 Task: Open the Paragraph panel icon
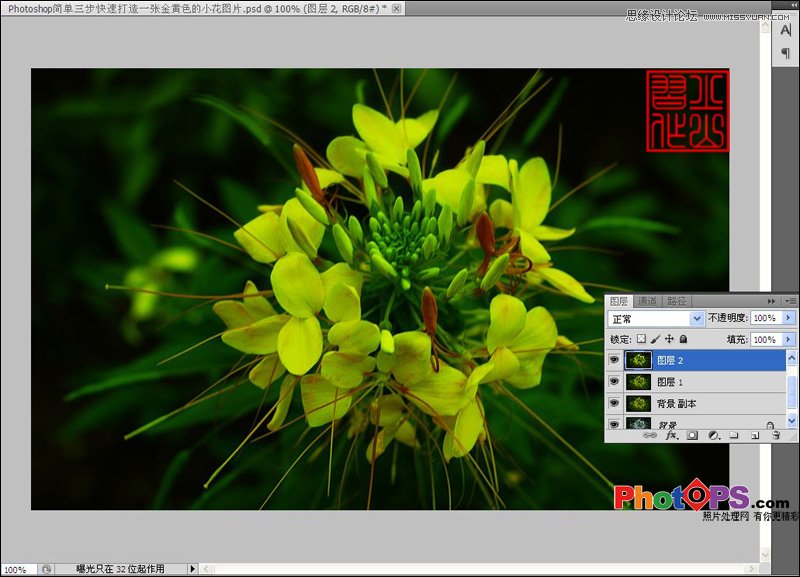pos(786,53)
